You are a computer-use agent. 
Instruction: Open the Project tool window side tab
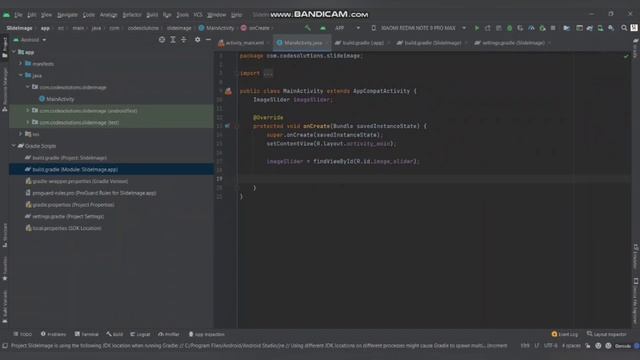(x=4, y=48)
